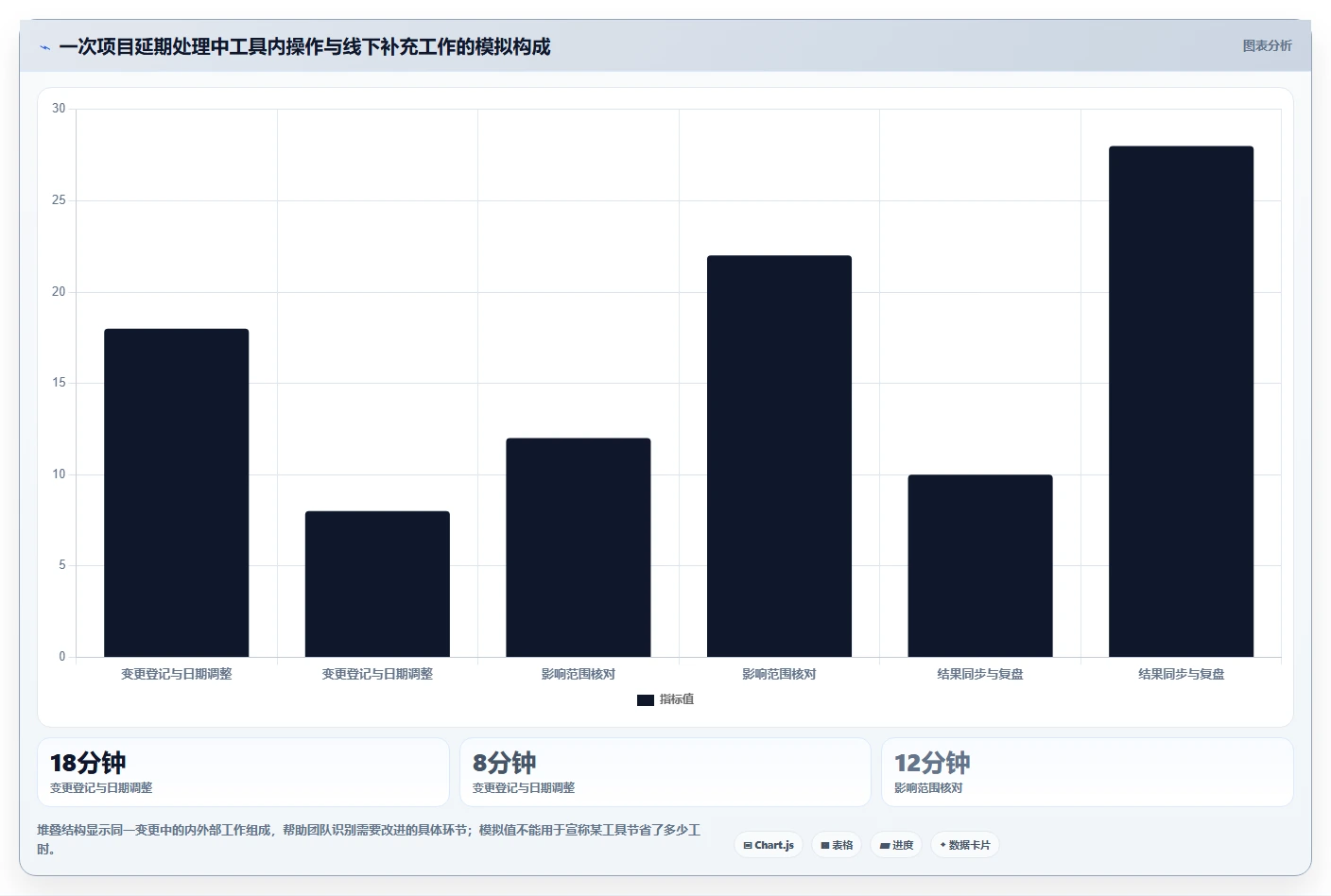Click the 图表分析 label in the header
This screenshot has width=1331, height=896.
[x=1267, y=45]
